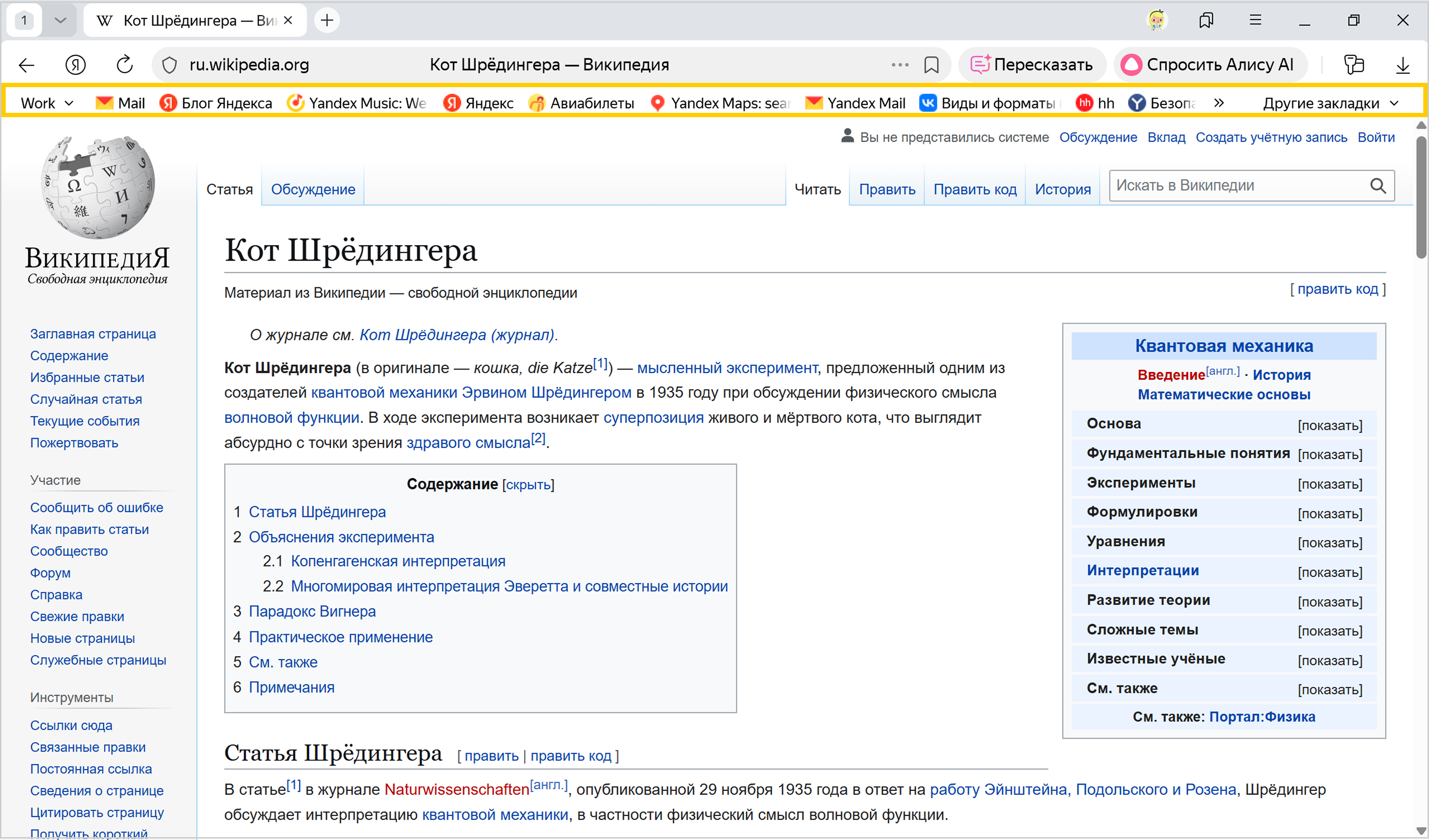Open the Парадокс Вигнера contents link

pyautogui.click(x=312, y=611)
